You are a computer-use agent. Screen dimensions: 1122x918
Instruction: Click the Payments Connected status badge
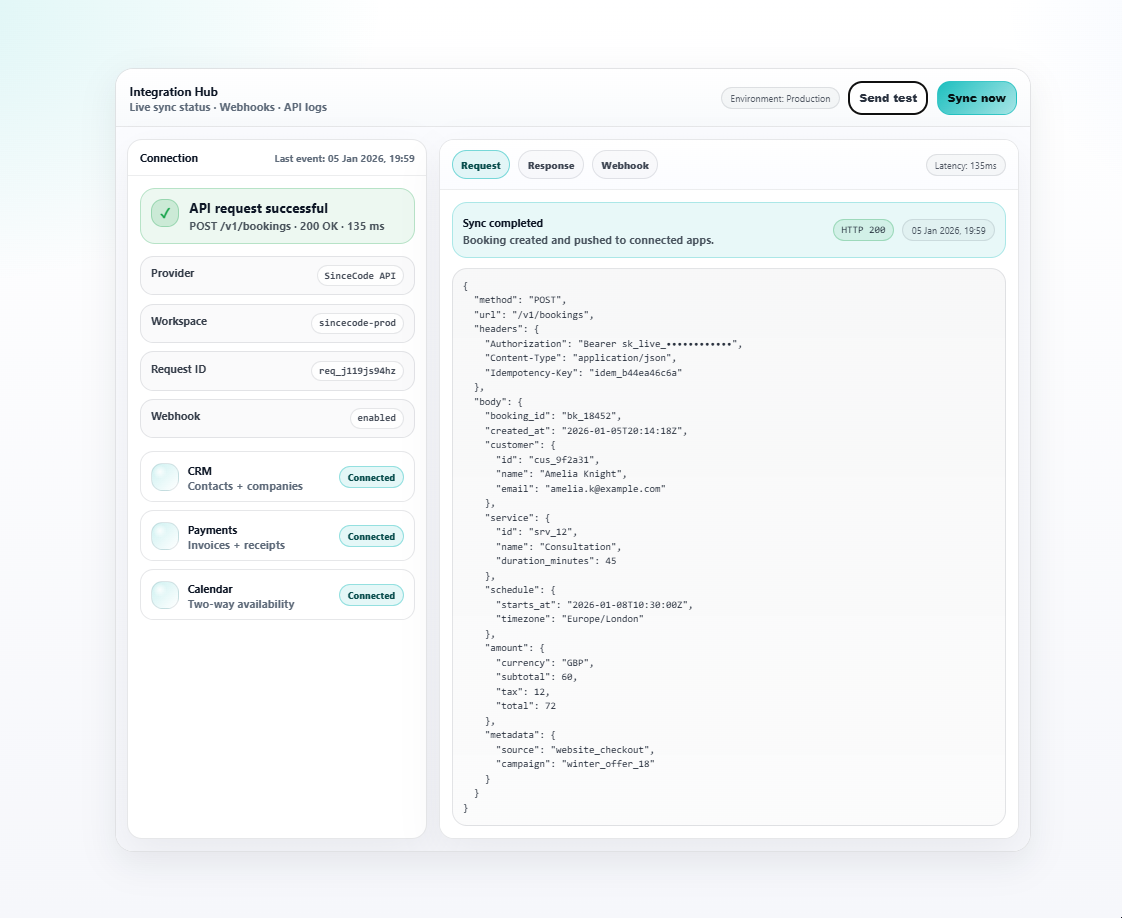(x=371, y=537)
